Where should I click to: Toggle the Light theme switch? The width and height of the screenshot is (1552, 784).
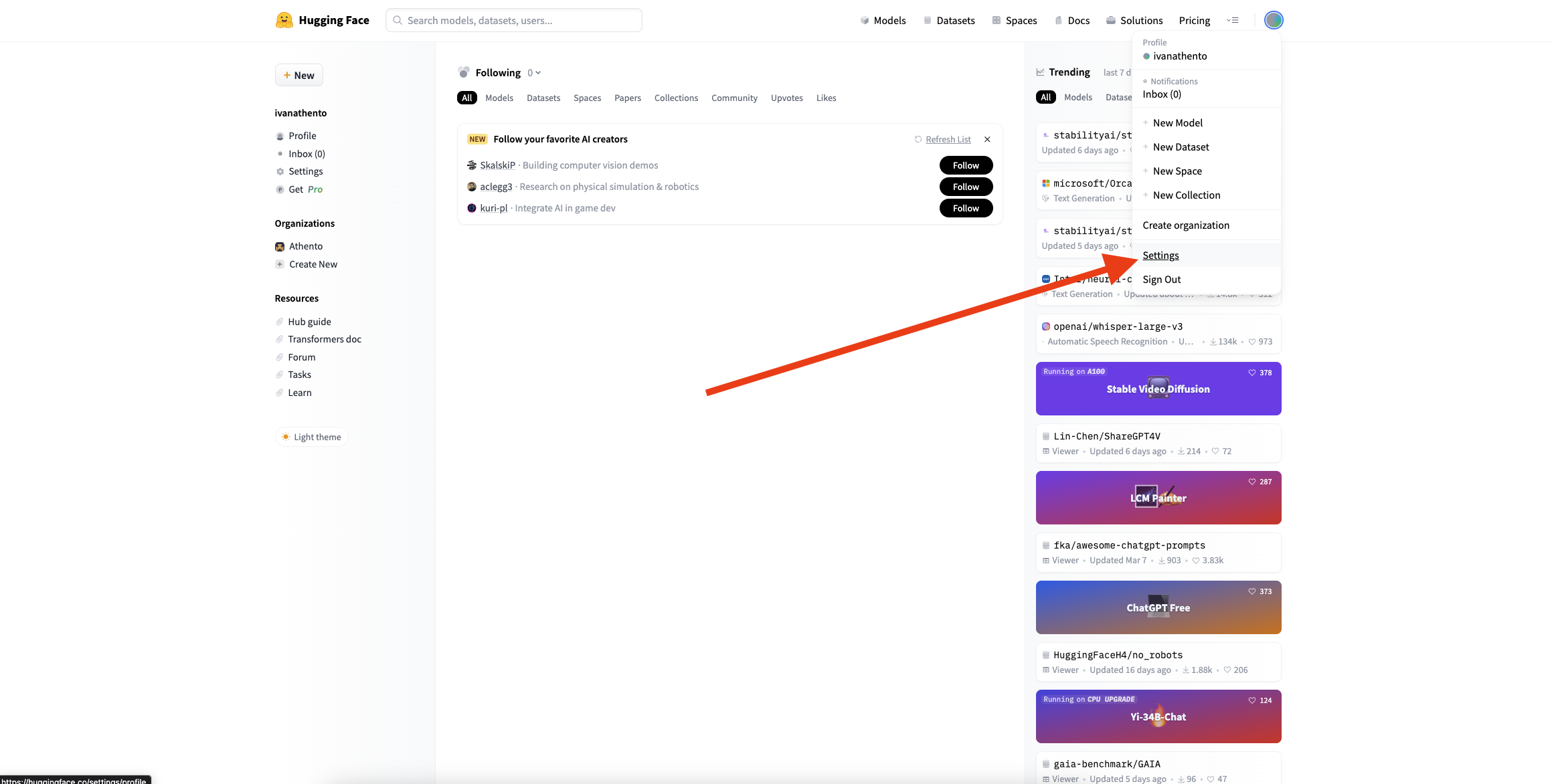(312, 437)
